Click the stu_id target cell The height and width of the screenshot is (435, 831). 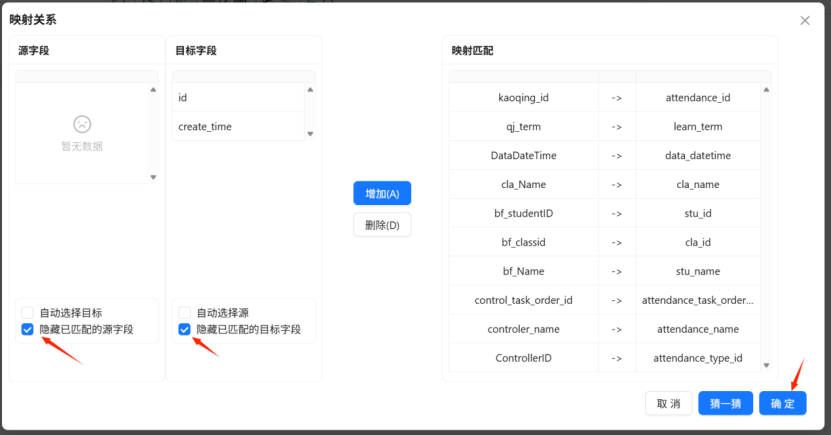pyautogui.click(x=698, y=214)
